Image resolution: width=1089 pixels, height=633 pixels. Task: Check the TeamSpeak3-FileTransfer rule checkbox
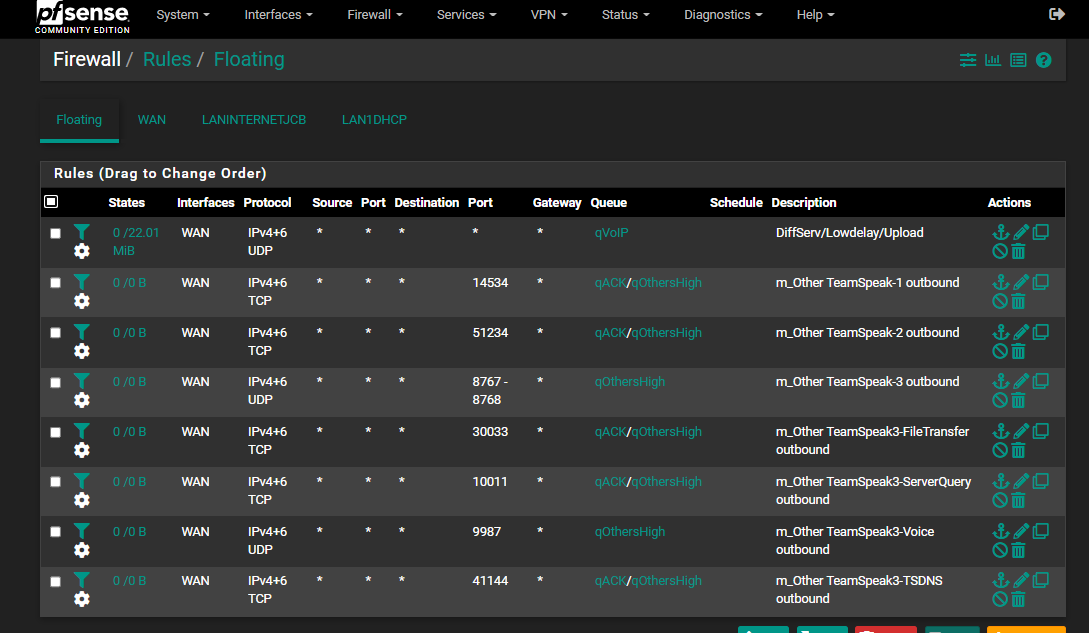click(56, 432)
